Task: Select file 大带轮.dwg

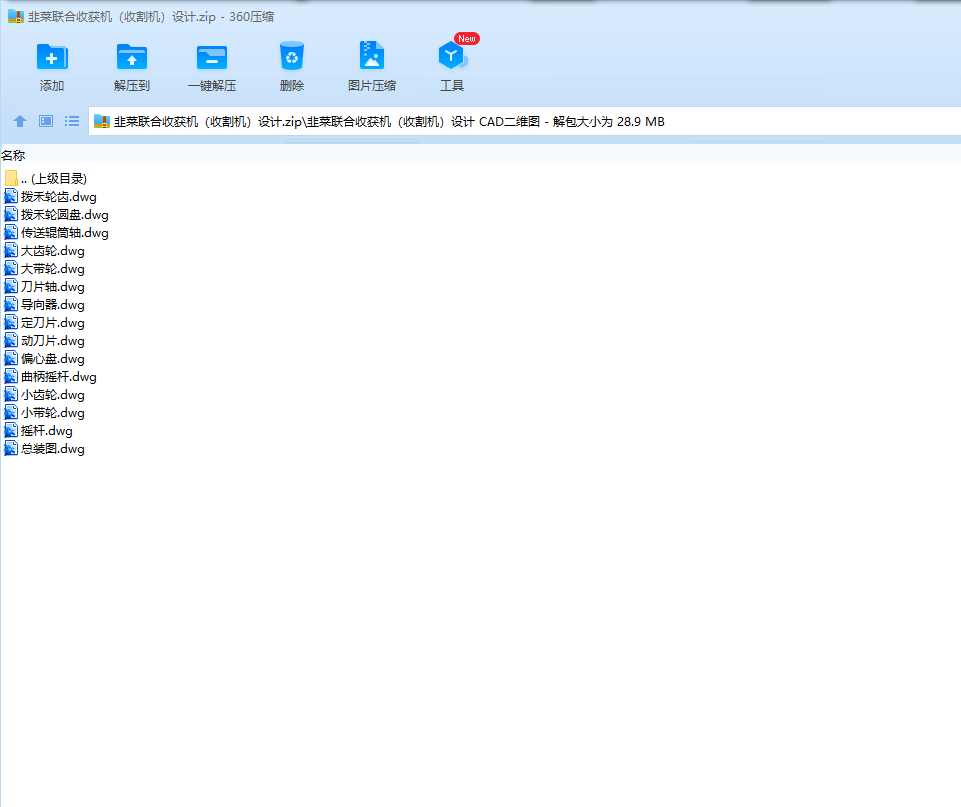Action: (x=44, y=269)
